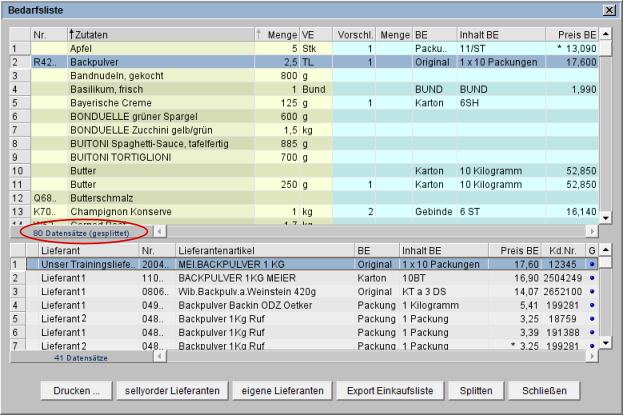Image resolution: width=623 pixels, height=415 pixels.
Task: Click blue dot for Wib.Backpulv.a.Weinstein row
Action: [x=591, y=291]
